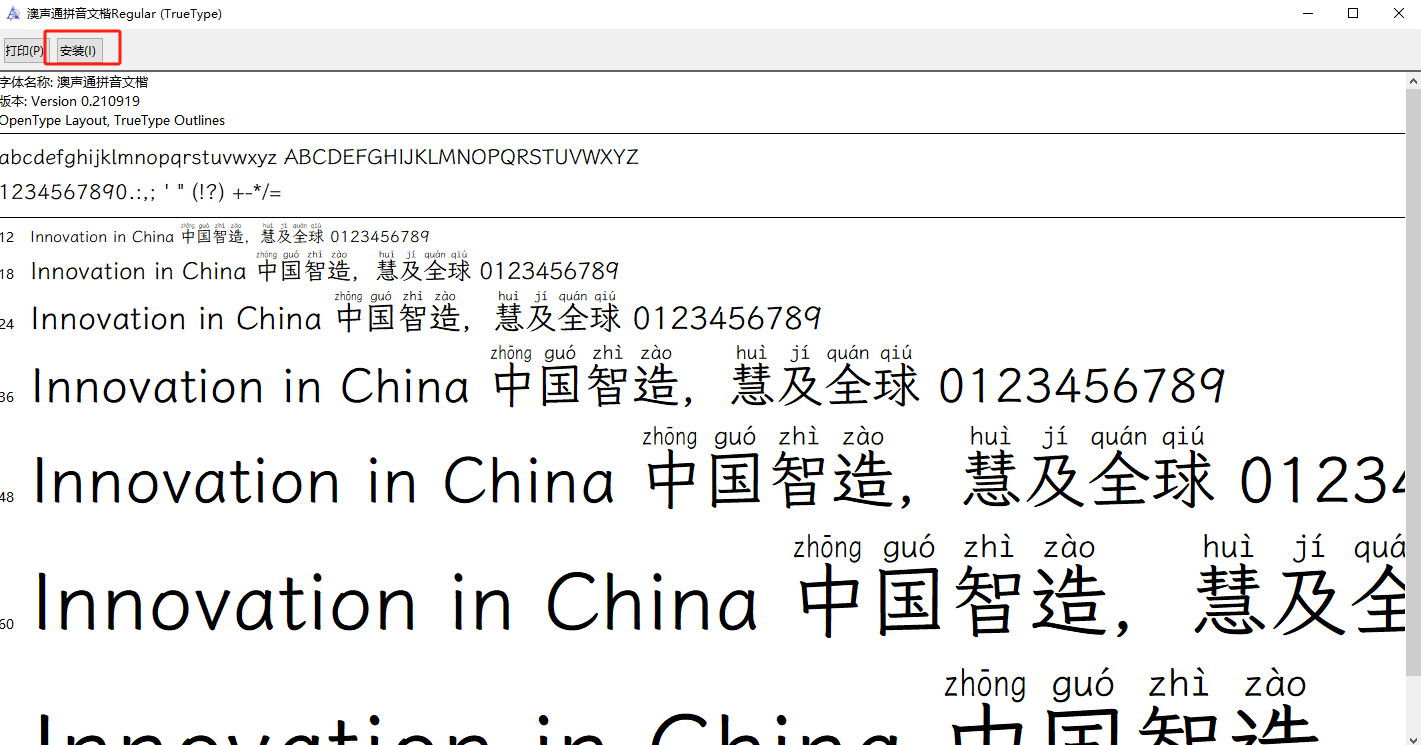The height and width of the screenshot is (745, 1421).
Task: Click the lowercase and uppercase alphabet sample line
Action: [x=319, y=157]
